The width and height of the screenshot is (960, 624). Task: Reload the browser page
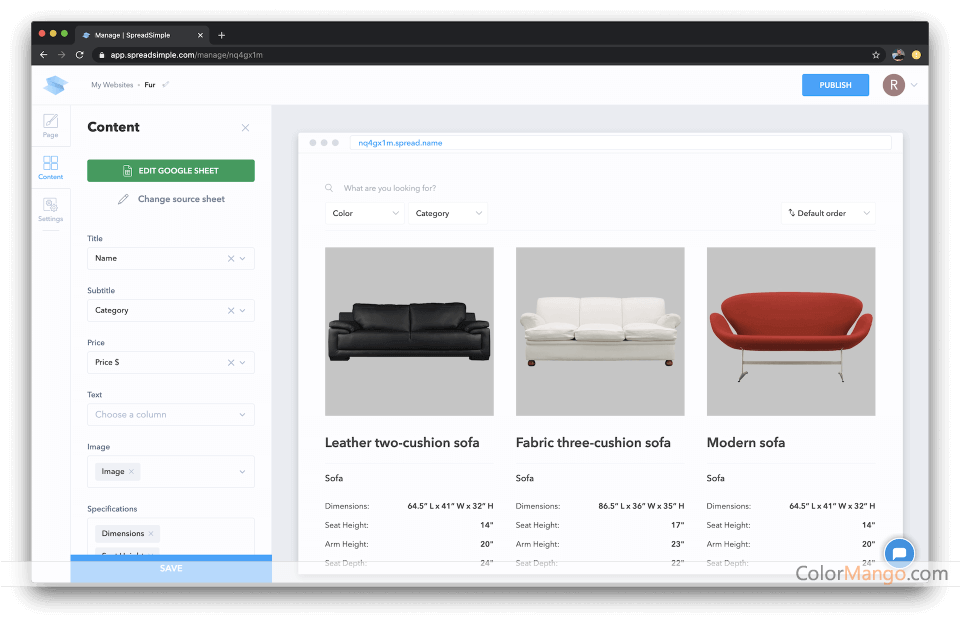(80, 55)
